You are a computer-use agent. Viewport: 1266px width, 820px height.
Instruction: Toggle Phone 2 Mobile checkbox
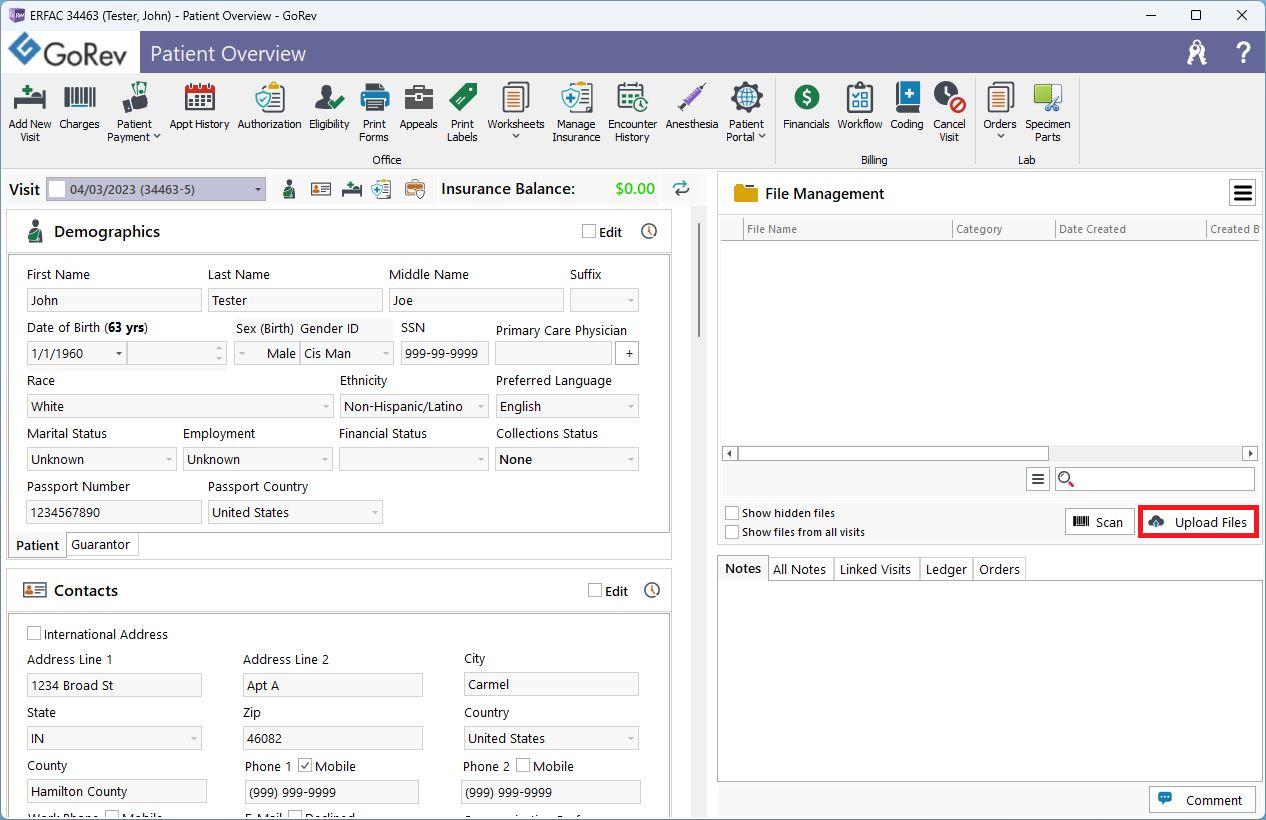(x=523, y=766)
